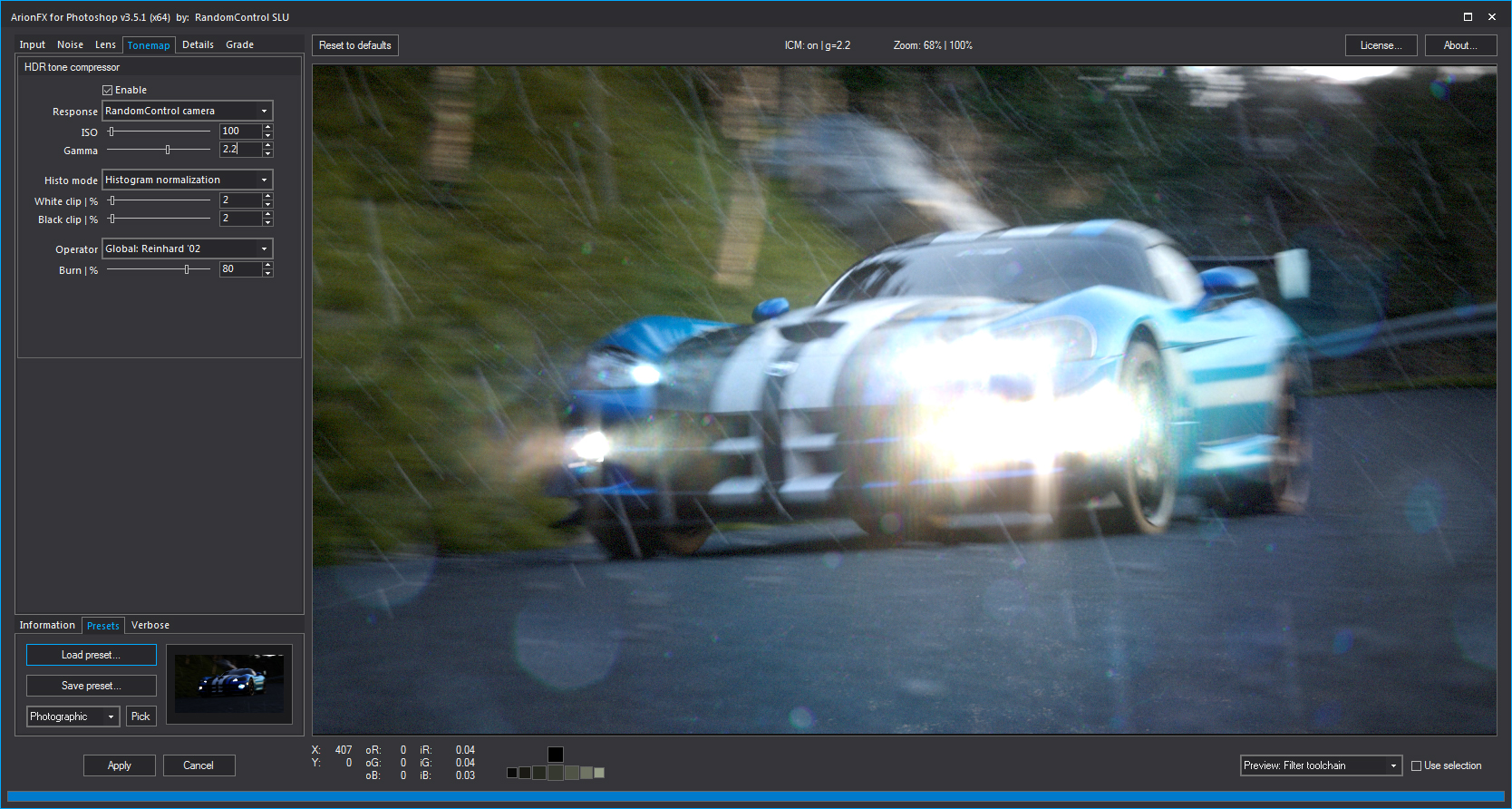This screenshot has width=1512, height=809.
Task: Open the Grade tab
Action: coord(239,44)
